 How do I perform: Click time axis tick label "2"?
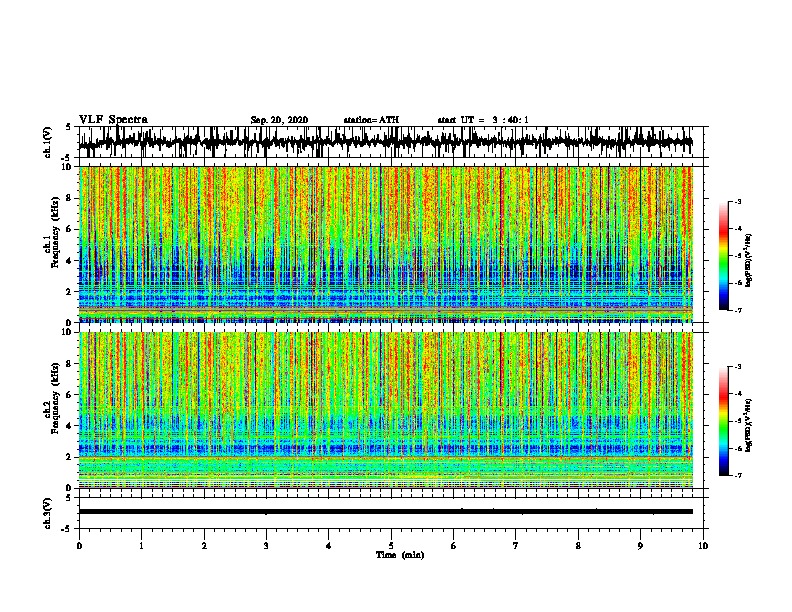pos(204,546)
